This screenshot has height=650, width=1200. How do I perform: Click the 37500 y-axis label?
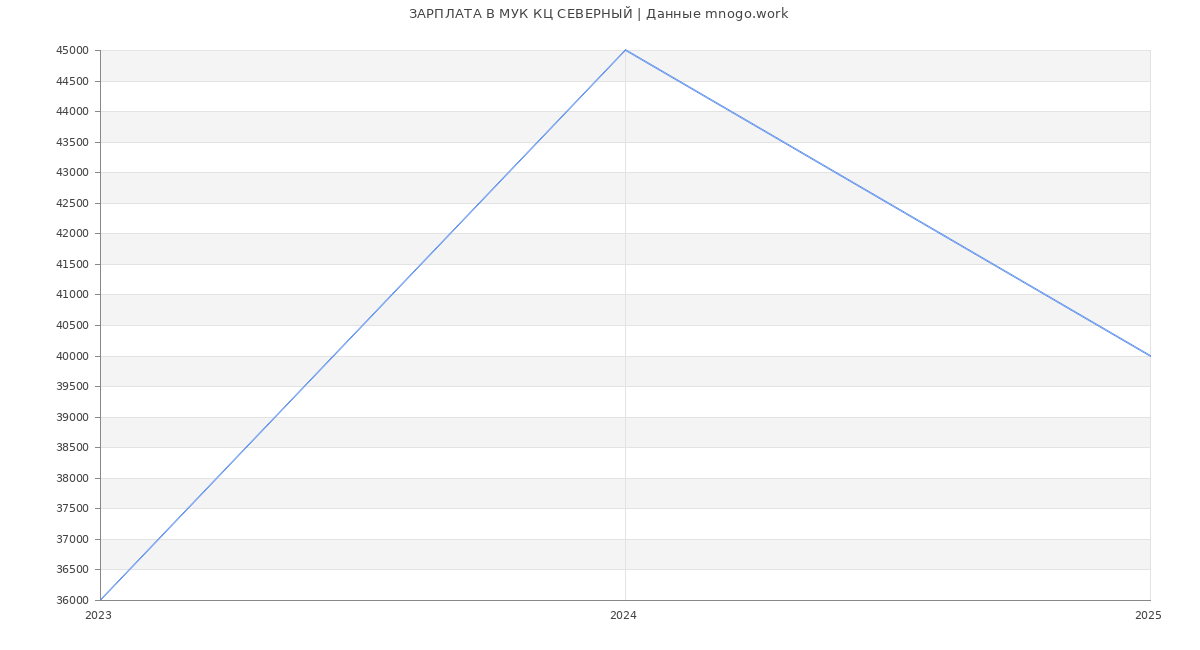[73, 508]
